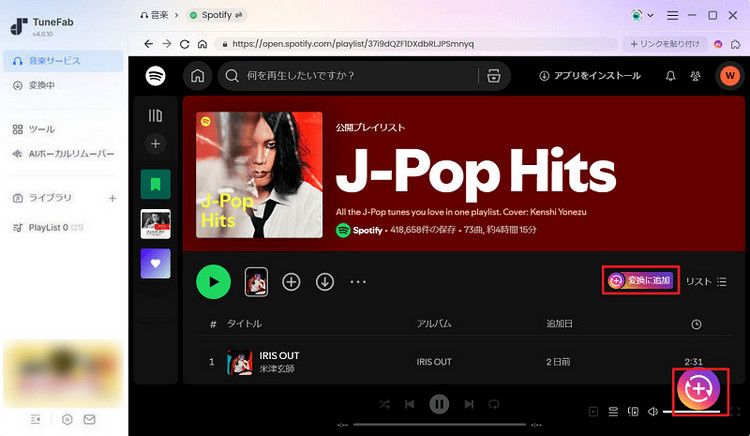
Task: Open the W user profile avatar
Action: (x=730, y=76)
